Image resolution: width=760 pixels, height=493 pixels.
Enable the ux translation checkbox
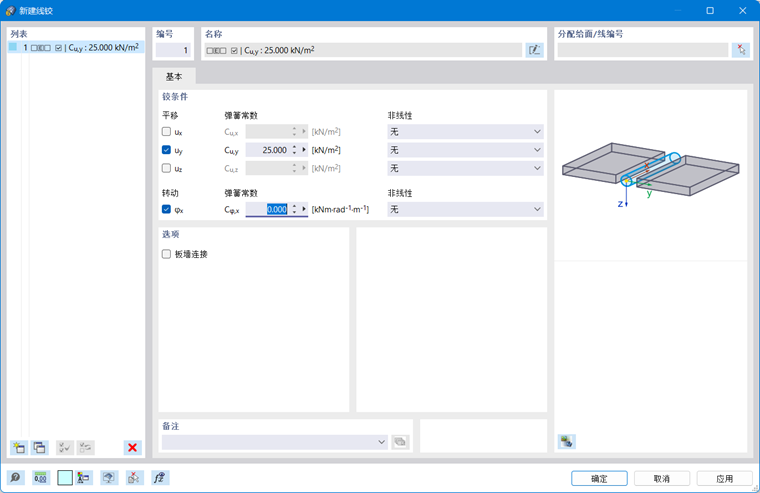point(166,131)
